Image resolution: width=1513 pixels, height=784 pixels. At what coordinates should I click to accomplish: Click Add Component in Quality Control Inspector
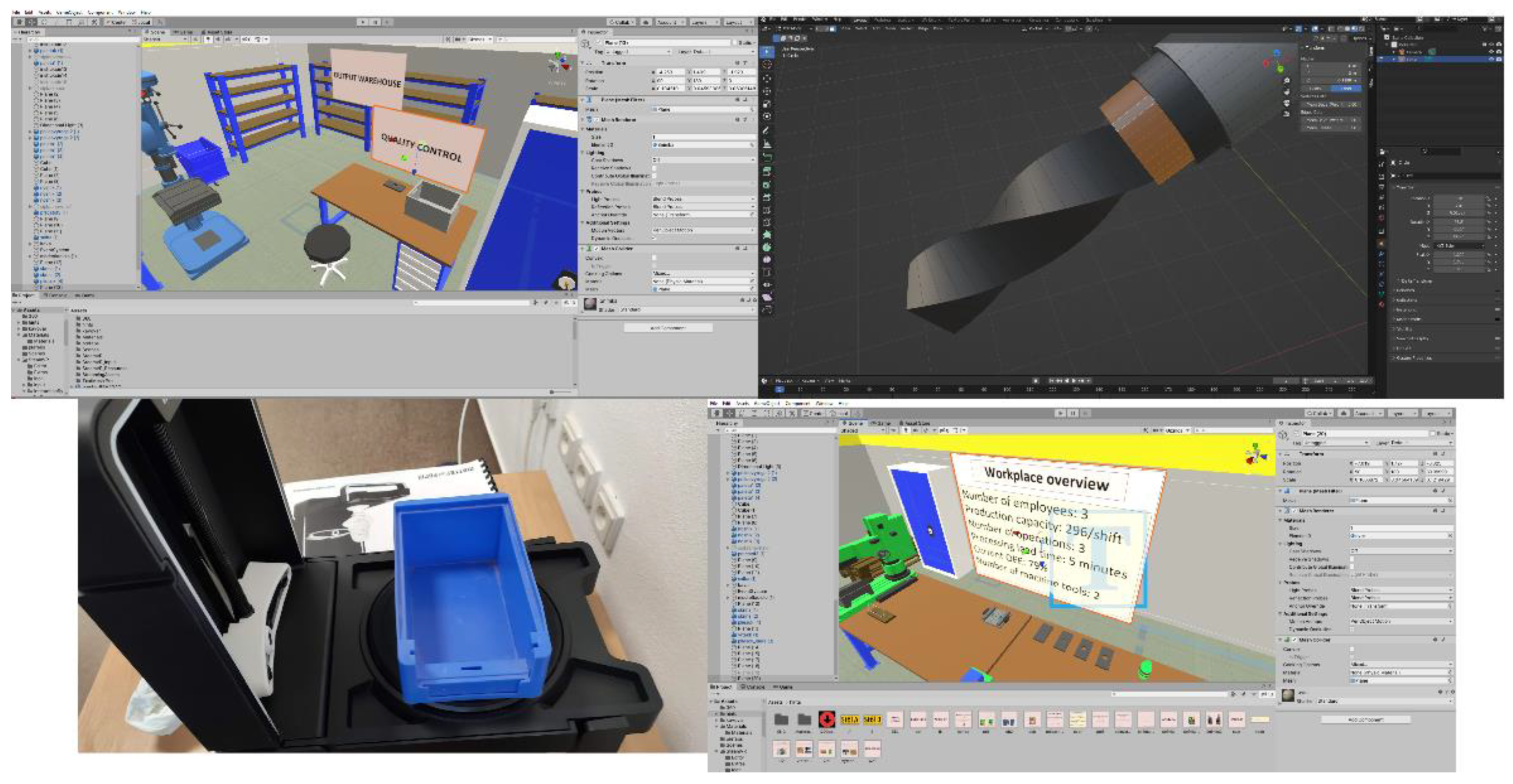click(x=668, y=328)
